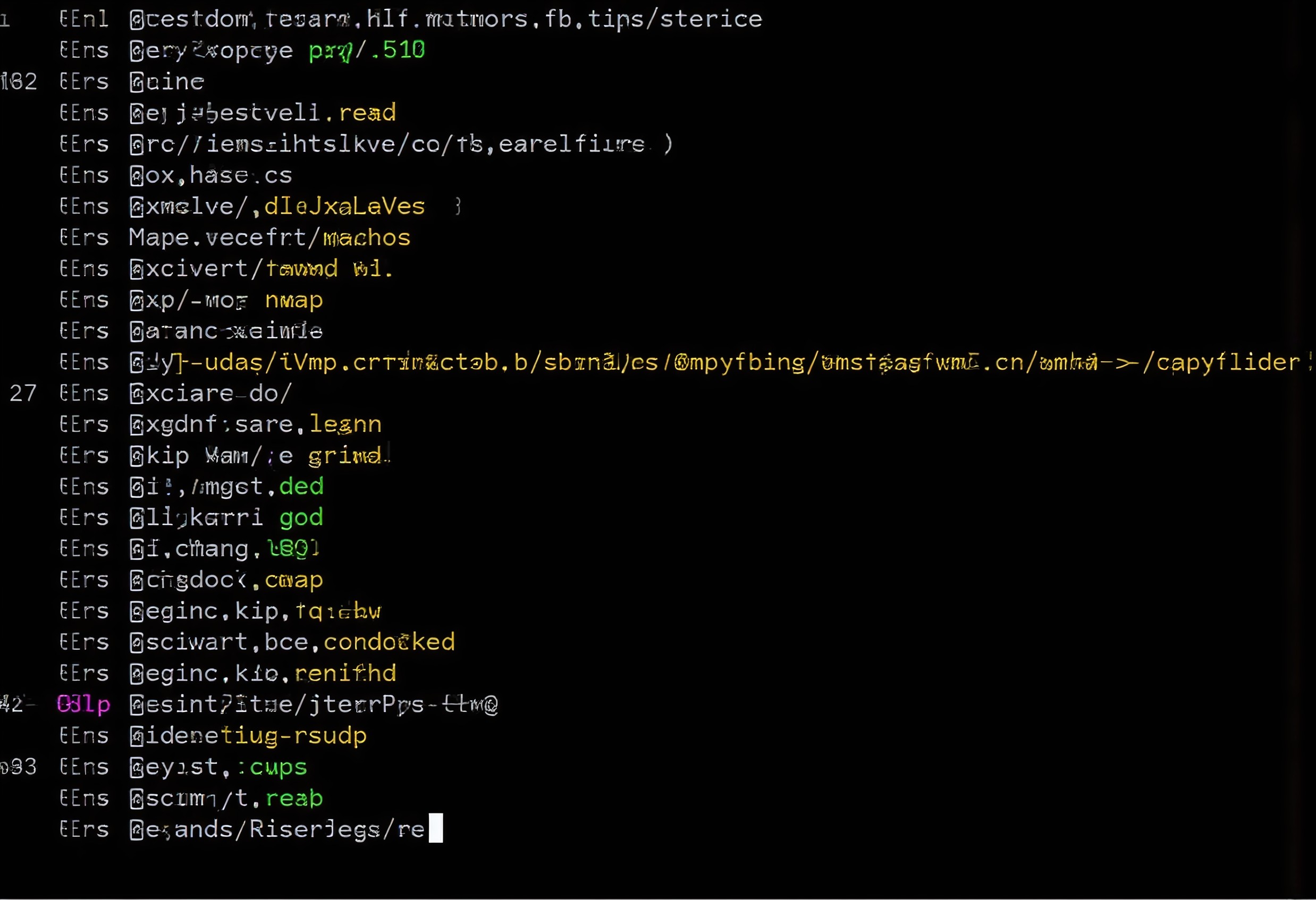Click the yellow text "idenetiug-rsudp"

pos(257,736)
